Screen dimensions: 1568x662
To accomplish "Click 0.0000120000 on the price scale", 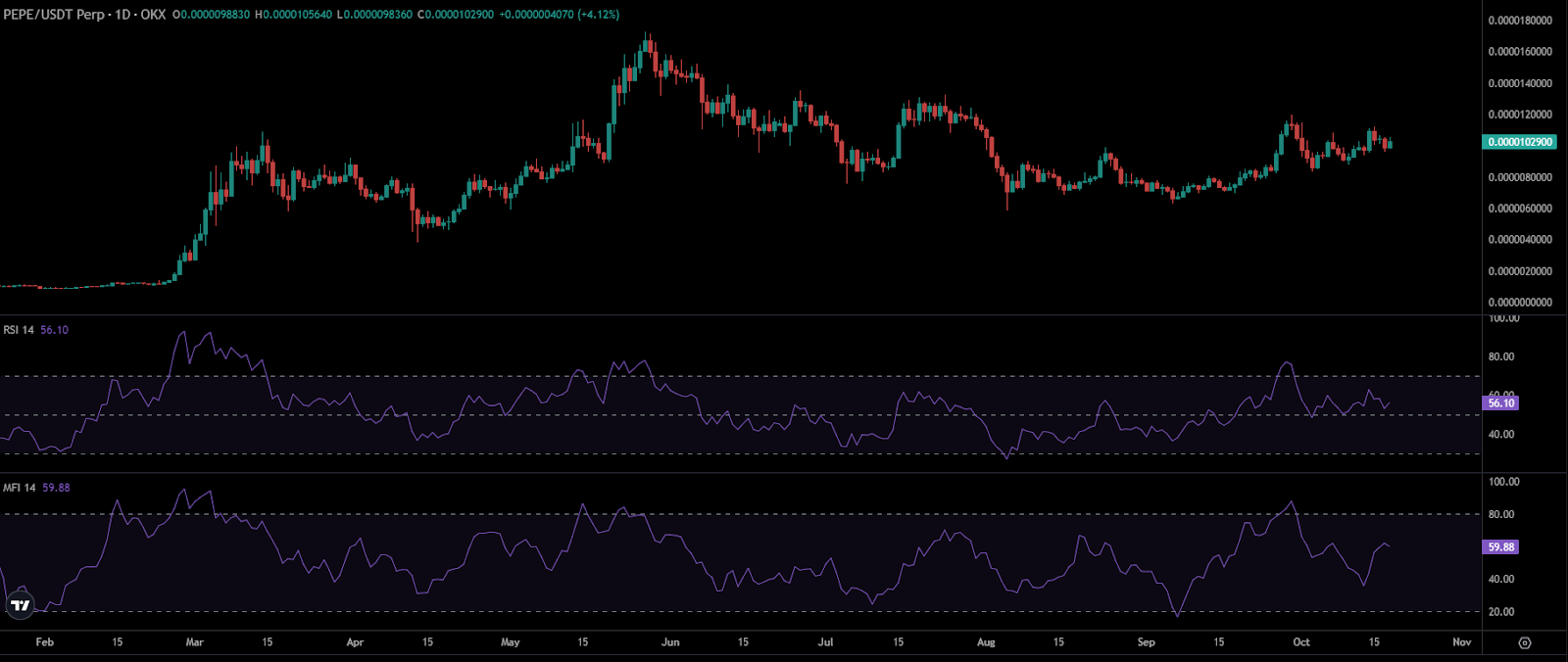I will (x=1520, y=115).
